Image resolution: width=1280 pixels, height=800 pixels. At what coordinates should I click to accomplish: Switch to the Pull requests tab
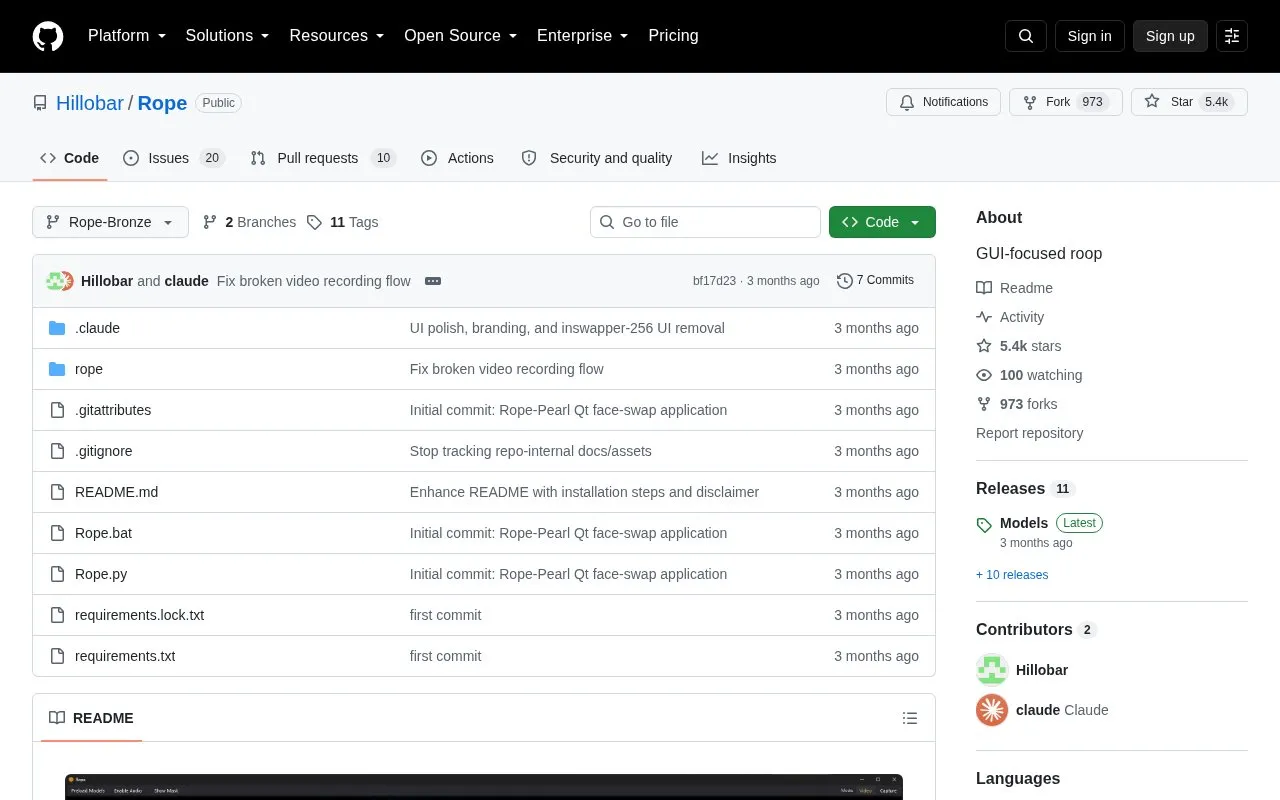click(x=323, y=158)
